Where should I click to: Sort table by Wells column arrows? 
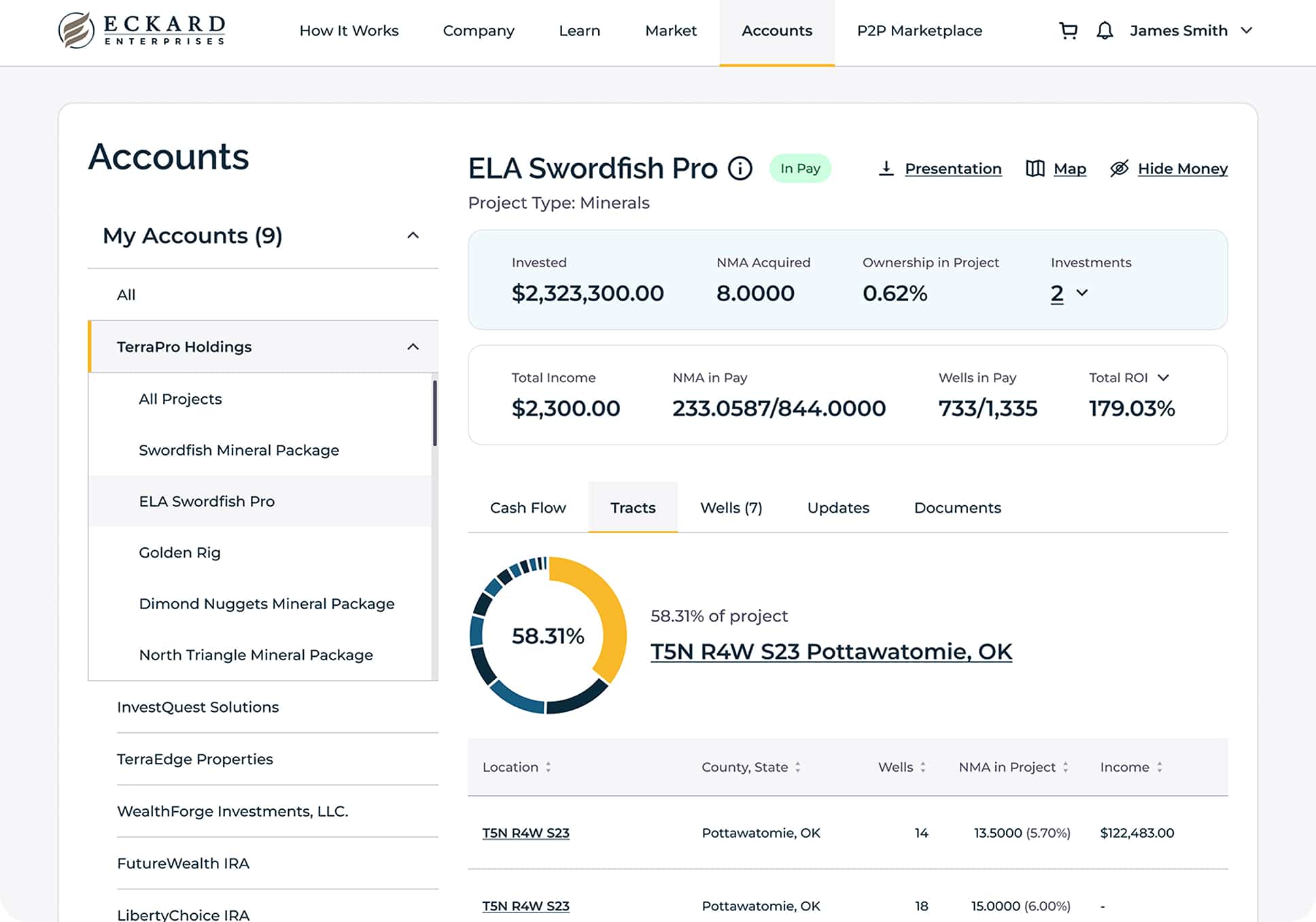922,767
